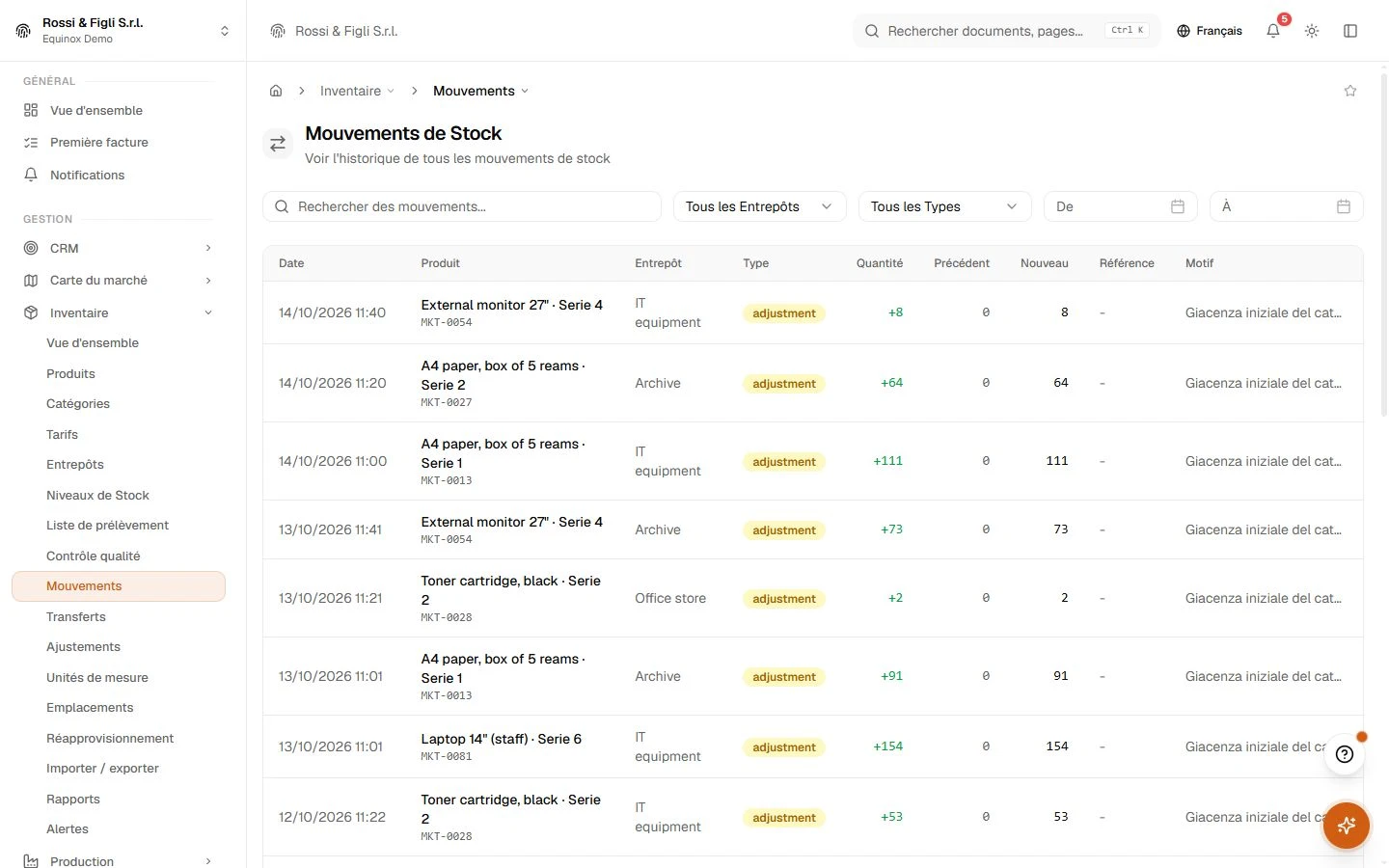Screen dimensions: 1389x868
Task: Click the Production factory icon
Action: [31, 861]
